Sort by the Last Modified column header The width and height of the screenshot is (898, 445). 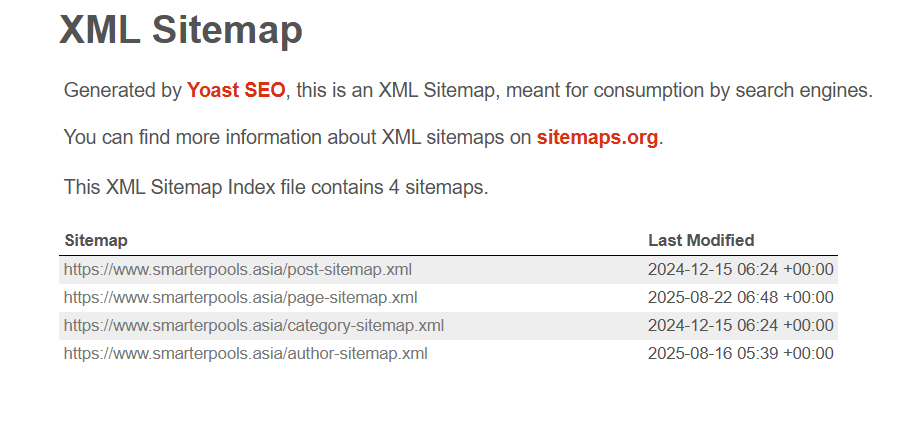(x=701, y=240)
